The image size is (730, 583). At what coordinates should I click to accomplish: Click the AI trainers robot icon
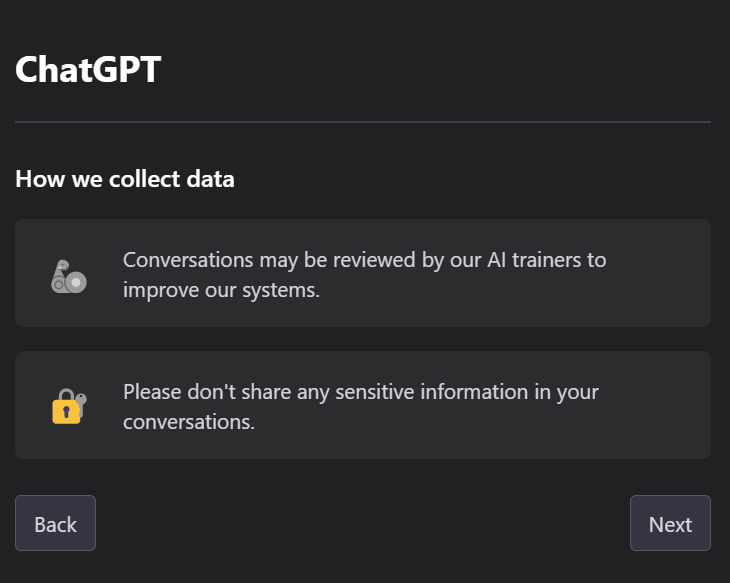pos(69,275)
